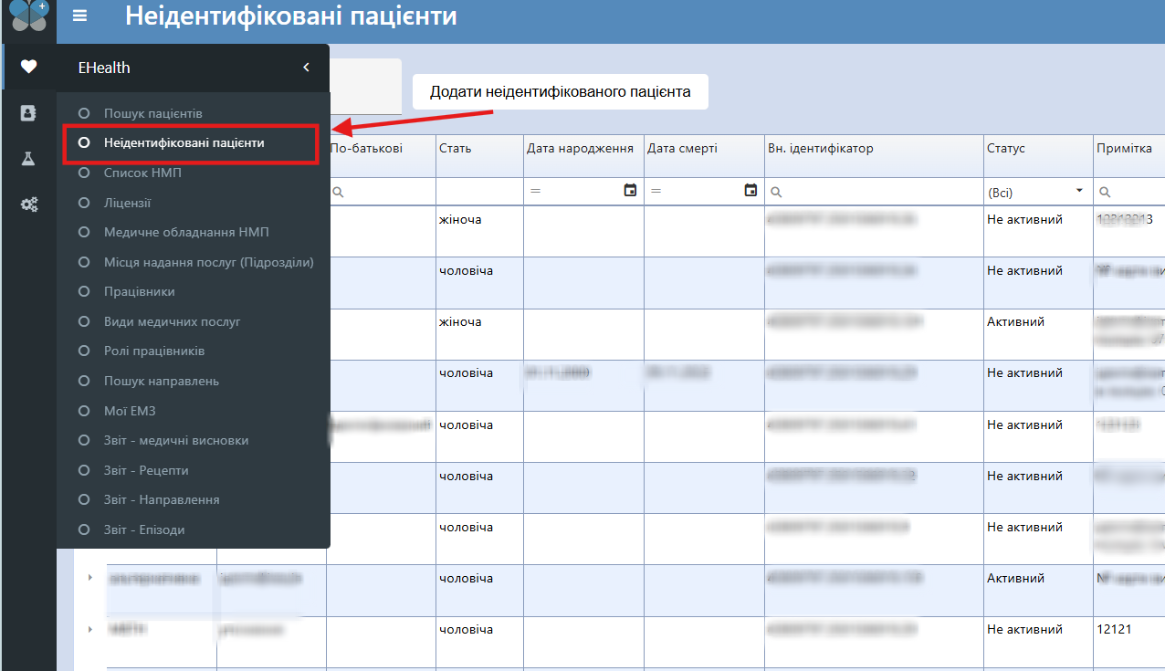Click the hamburger menu icon in header
This screenshot has height=671, width=1165.
click(x=79, y=16)
